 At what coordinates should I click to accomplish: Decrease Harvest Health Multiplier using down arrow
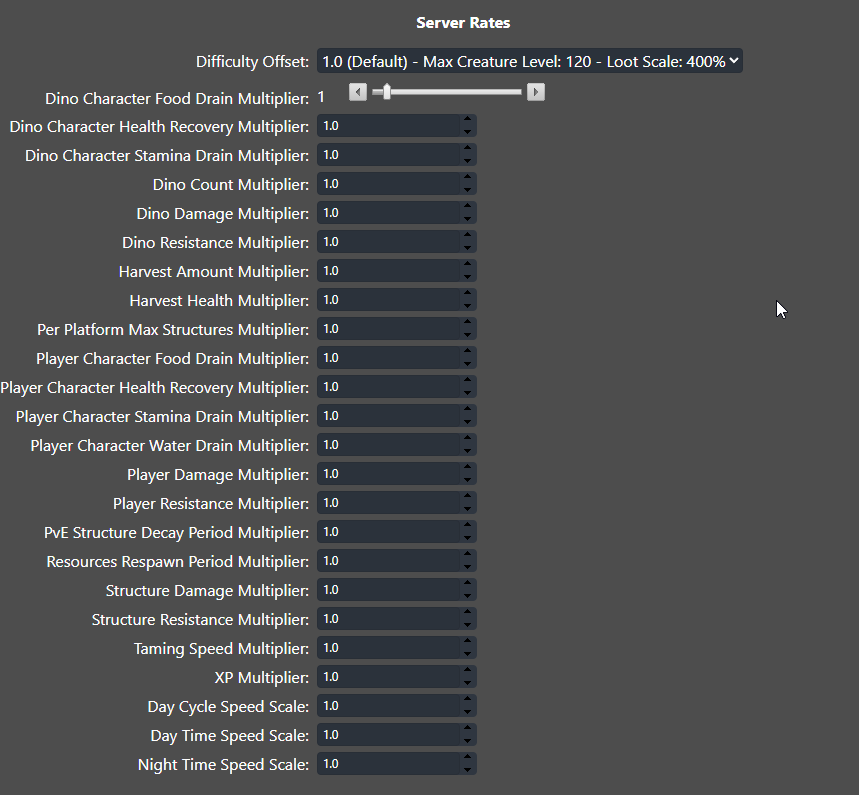tap(467, 305)
